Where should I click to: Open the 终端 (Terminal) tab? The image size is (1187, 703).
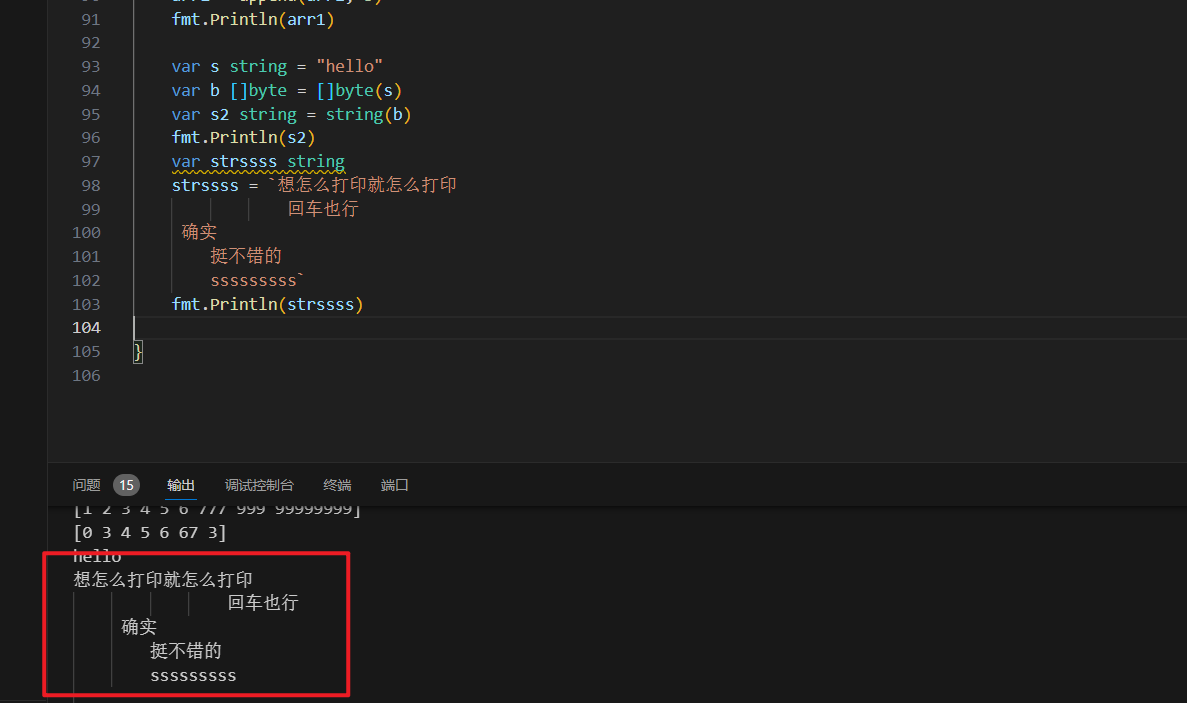point(337,485)
